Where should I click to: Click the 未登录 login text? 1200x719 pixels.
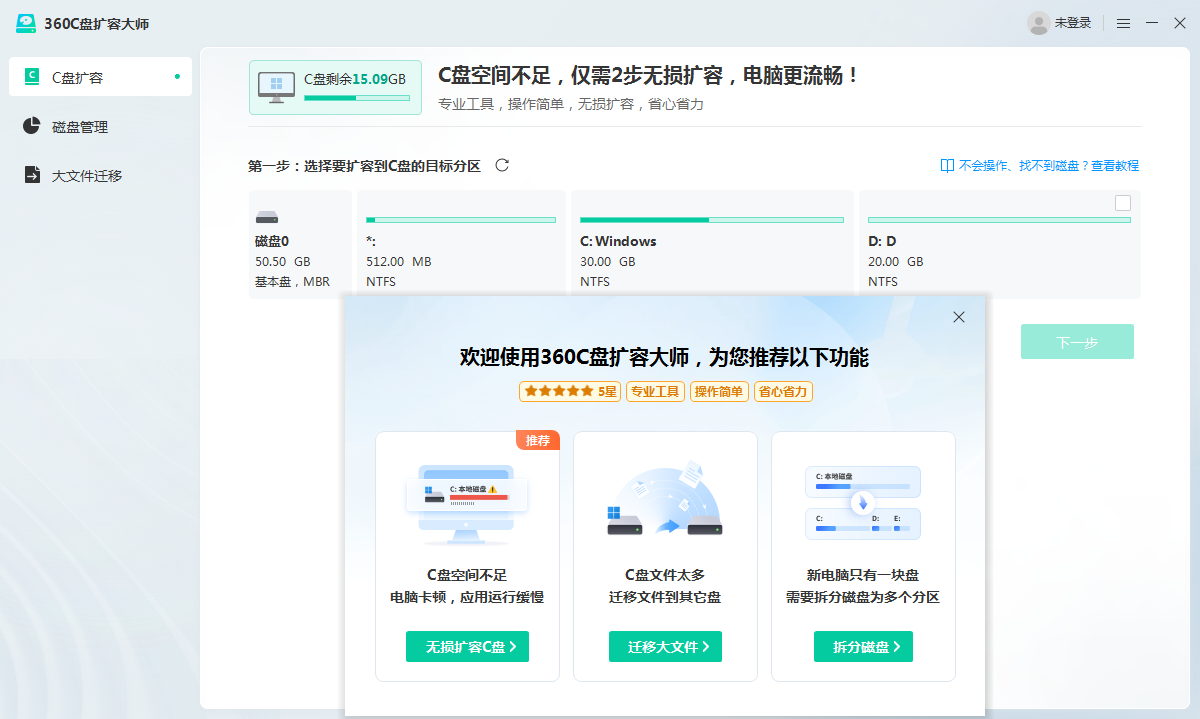1073,23
